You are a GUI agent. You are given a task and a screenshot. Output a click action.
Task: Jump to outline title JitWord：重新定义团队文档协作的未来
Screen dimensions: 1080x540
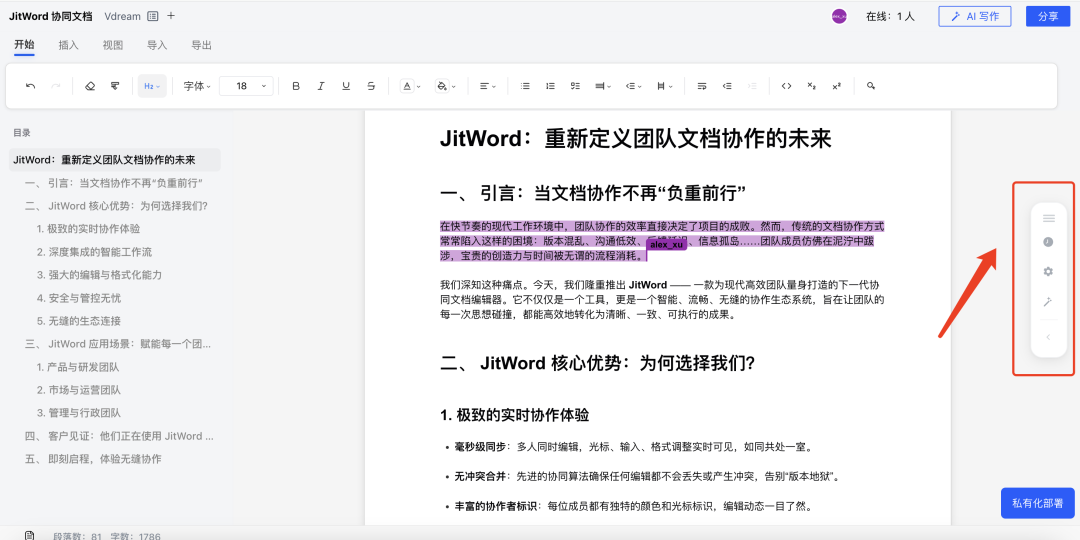coord(114,160)
